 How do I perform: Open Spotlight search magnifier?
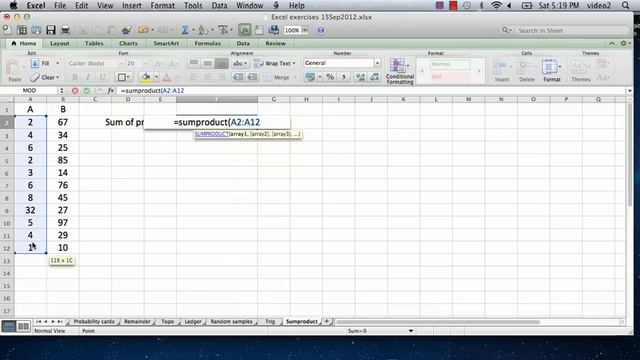(x=625, y=6)
